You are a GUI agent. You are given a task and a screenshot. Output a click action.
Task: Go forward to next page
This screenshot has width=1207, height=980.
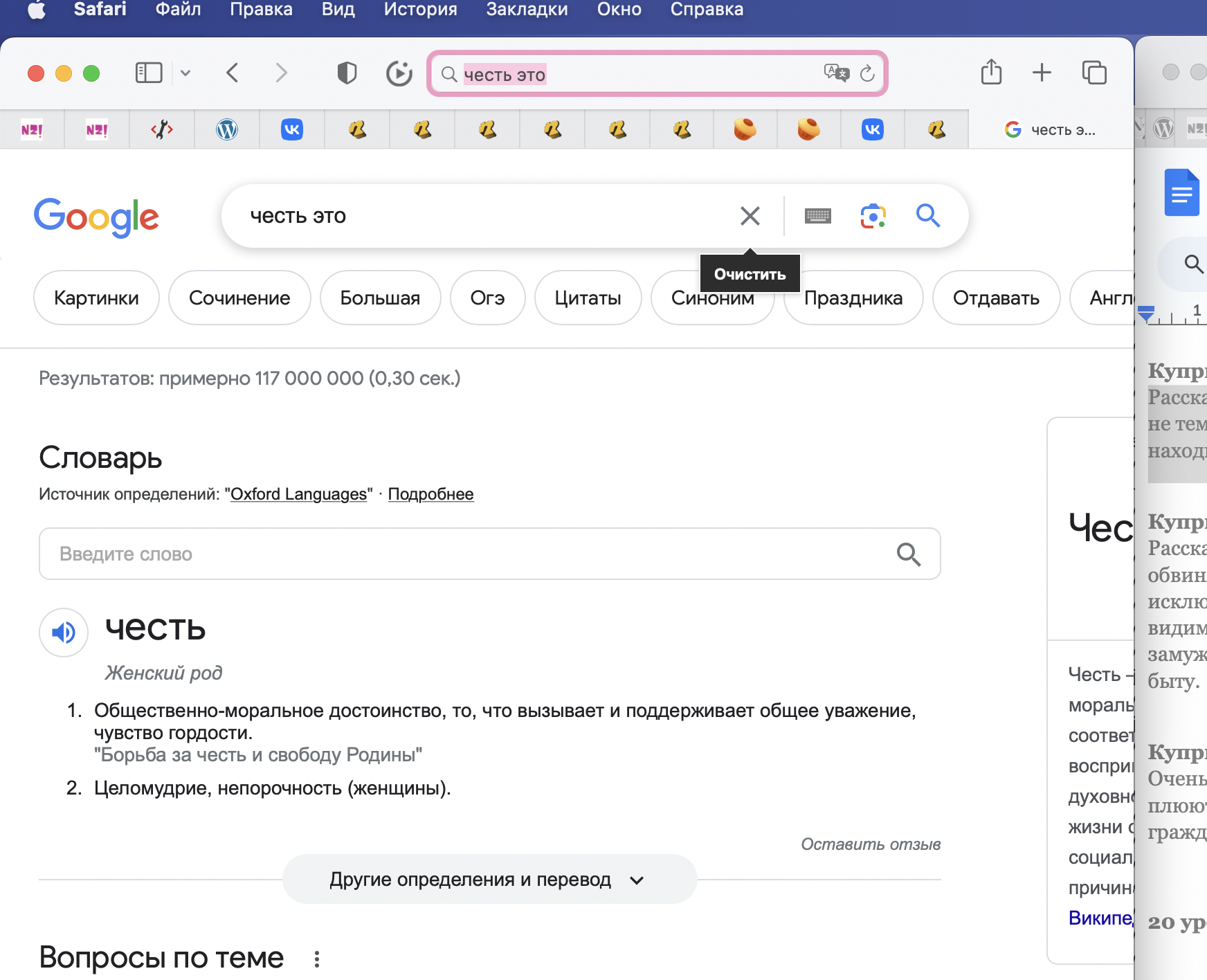click(281, 73)
